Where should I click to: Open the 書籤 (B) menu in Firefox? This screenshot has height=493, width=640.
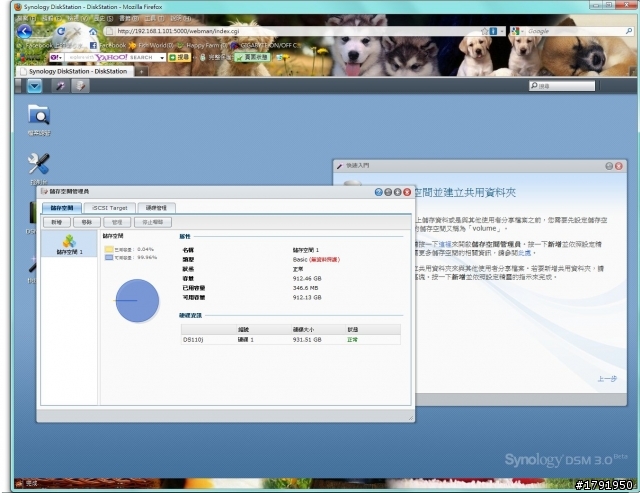[x=129, y=18]
